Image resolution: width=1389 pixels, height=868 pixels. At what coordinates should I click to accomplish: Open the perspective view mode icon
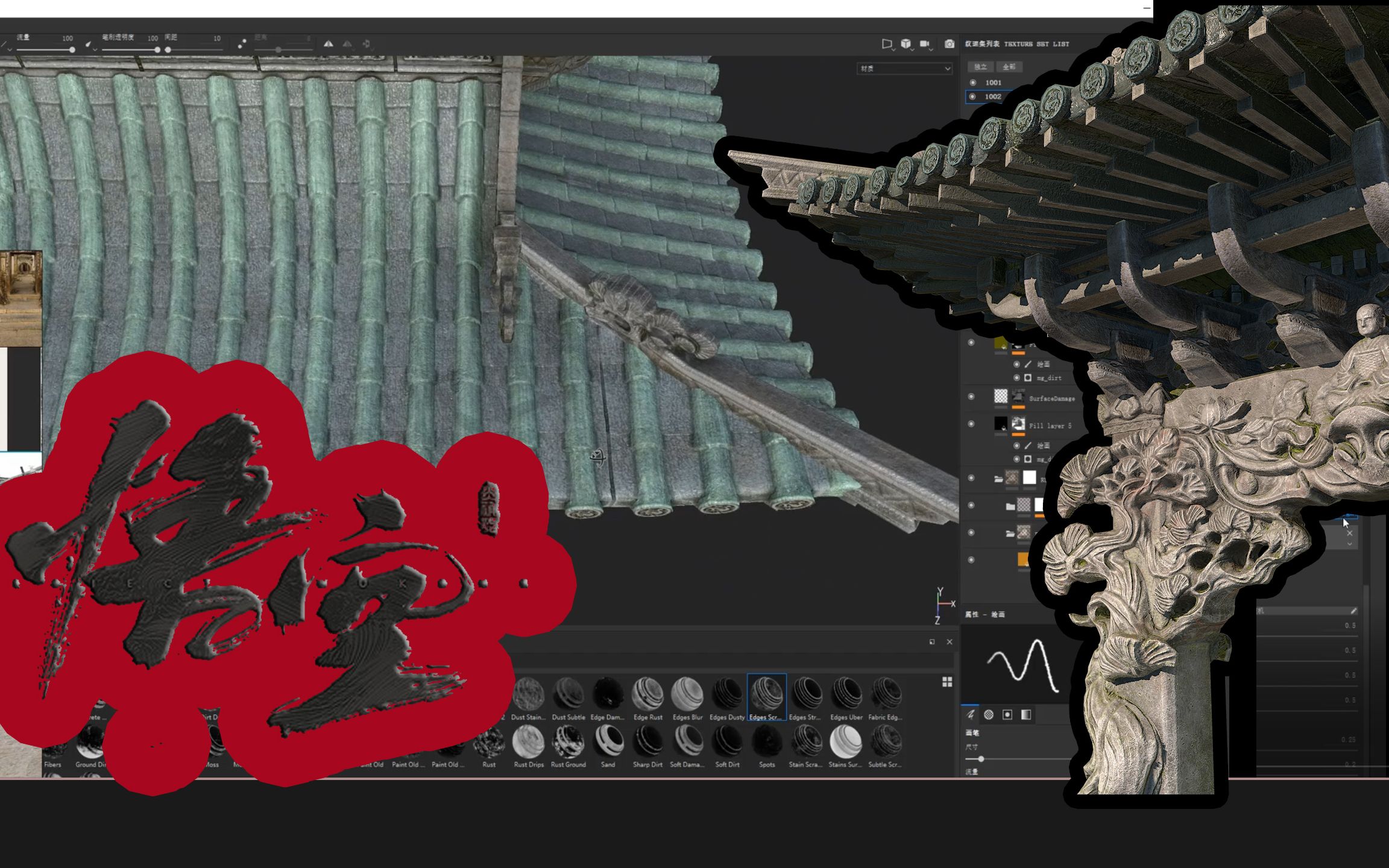pyautogui.click(x=886, y=44)
